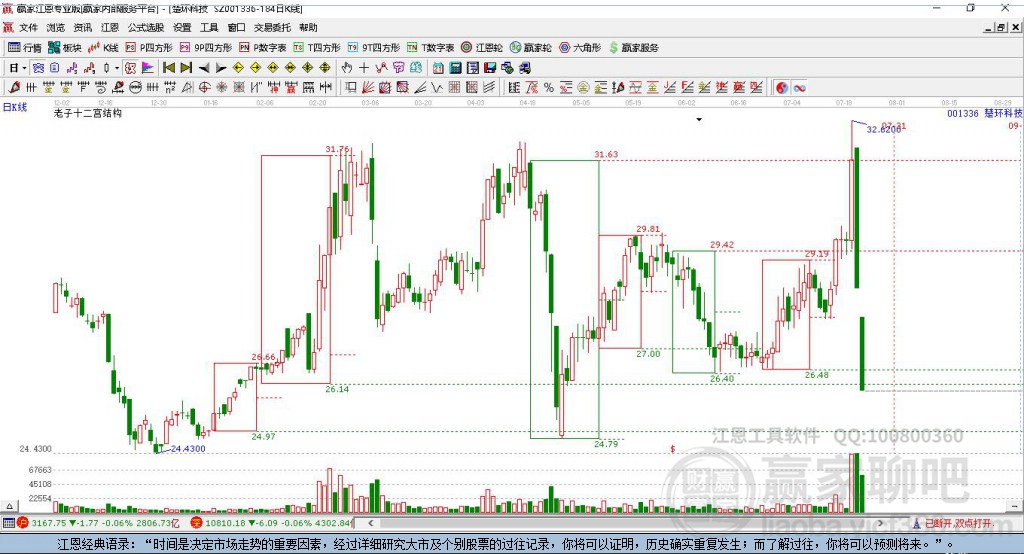Image resolution: width=1024 pixels, height=554 pixels.
Task: Open 赢家服务 dollar-sign service
Action: [x=634, y=48]
